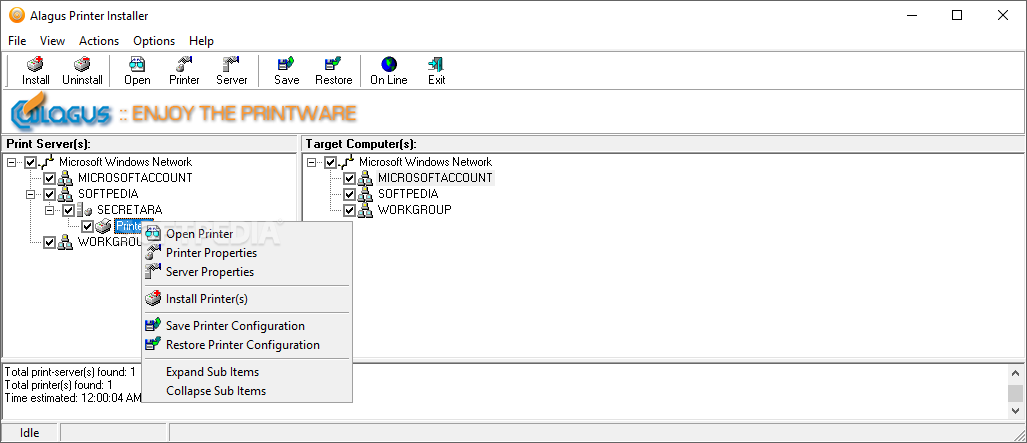The height and width of the screenshot is (443, 1027).
Task: Choose Server Properties from context menu
Action: [247, 272]
